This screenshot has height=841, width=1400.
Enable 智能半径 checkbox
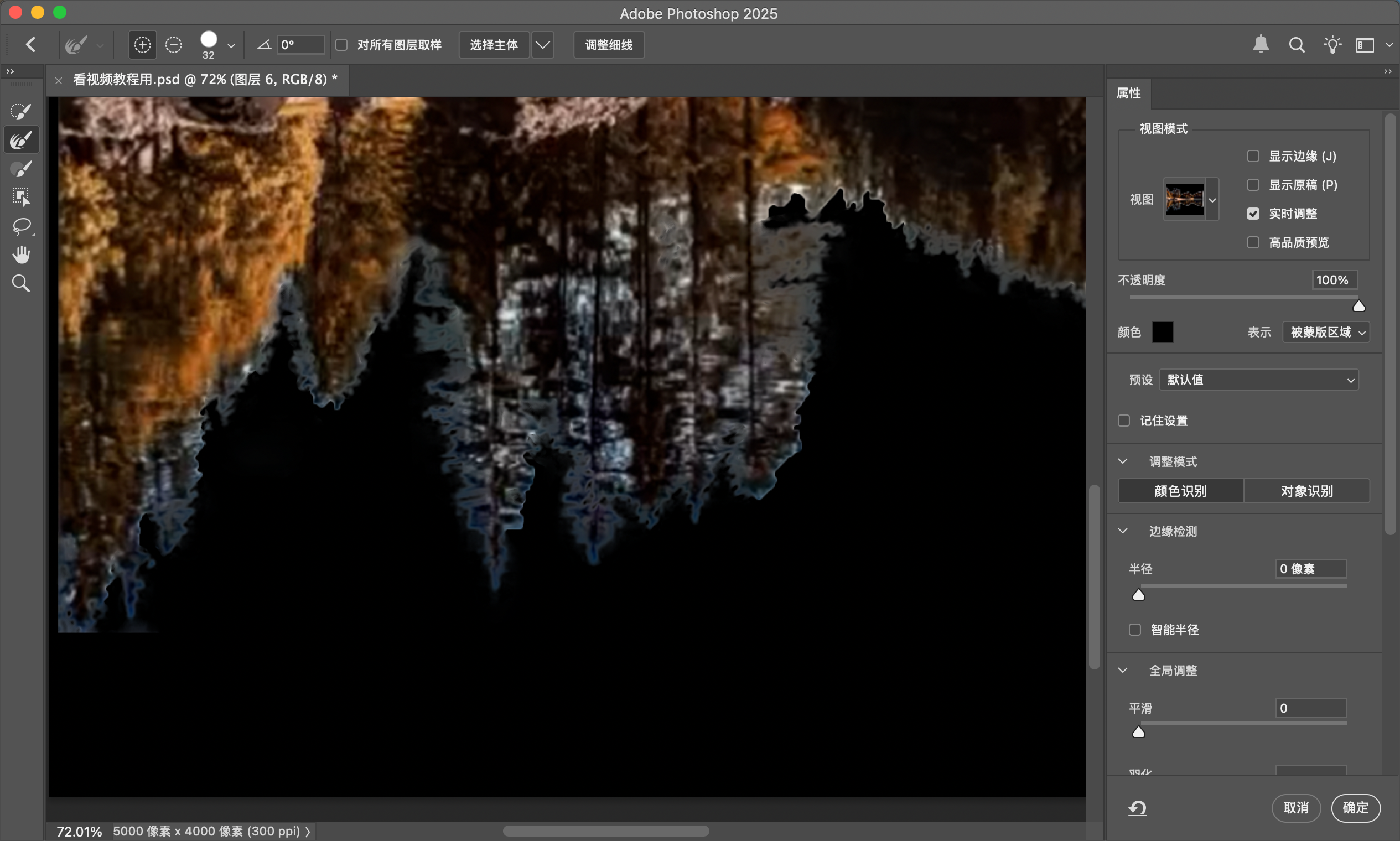click(1135, 630)
